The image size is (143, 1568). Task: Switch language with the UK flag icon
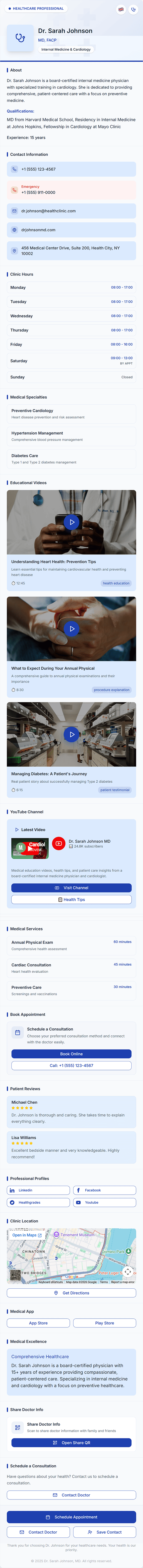[121, 10]
